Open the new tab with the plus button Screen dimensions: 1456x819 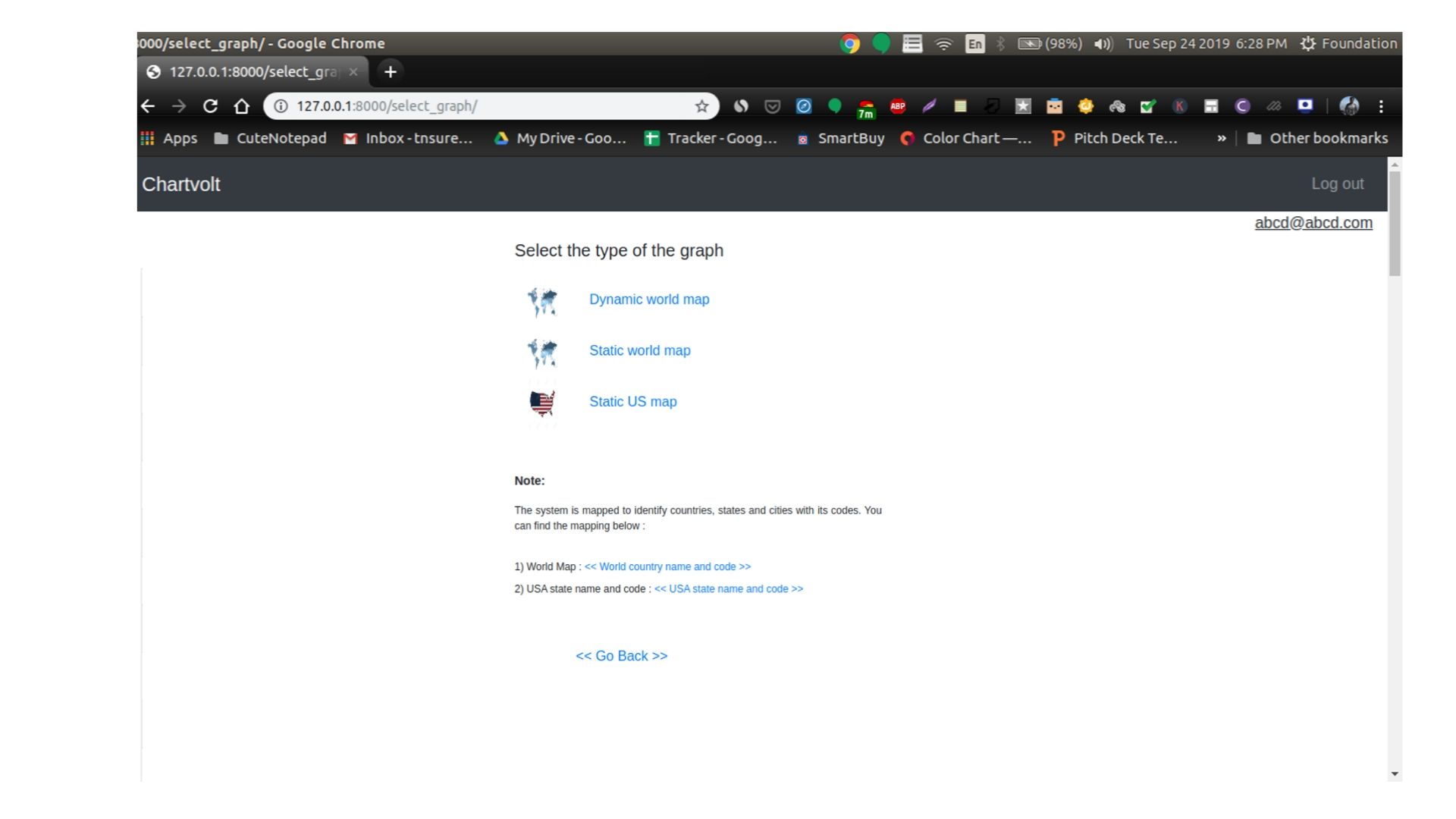tap(390, 72)
